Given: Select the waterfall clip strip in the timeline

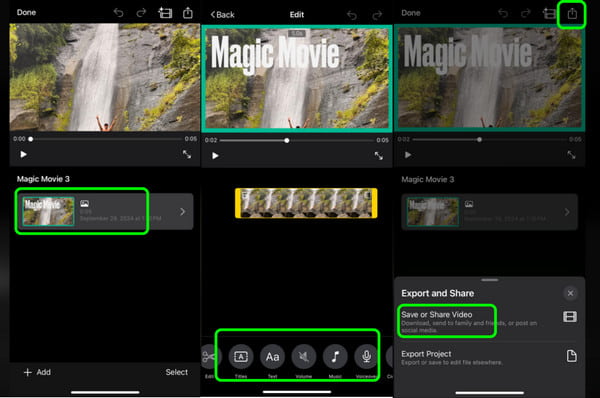Looking at the screenshot, I should (306, 203).
